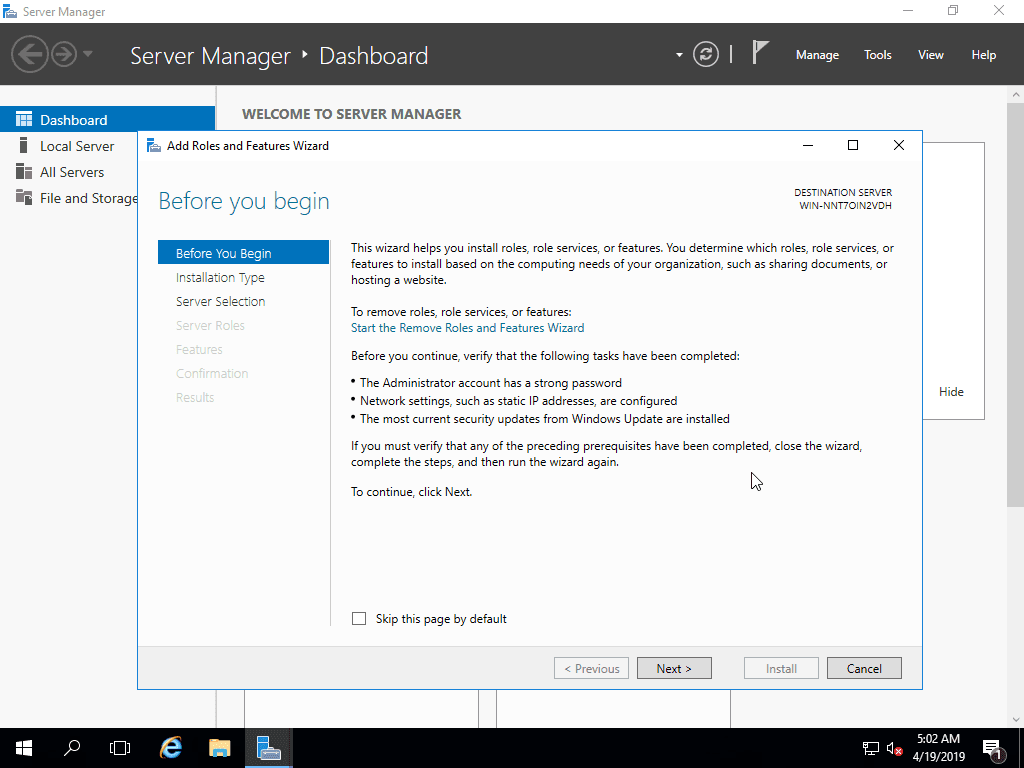
Task: Click the muted volume tray icon
Action: 895,748
